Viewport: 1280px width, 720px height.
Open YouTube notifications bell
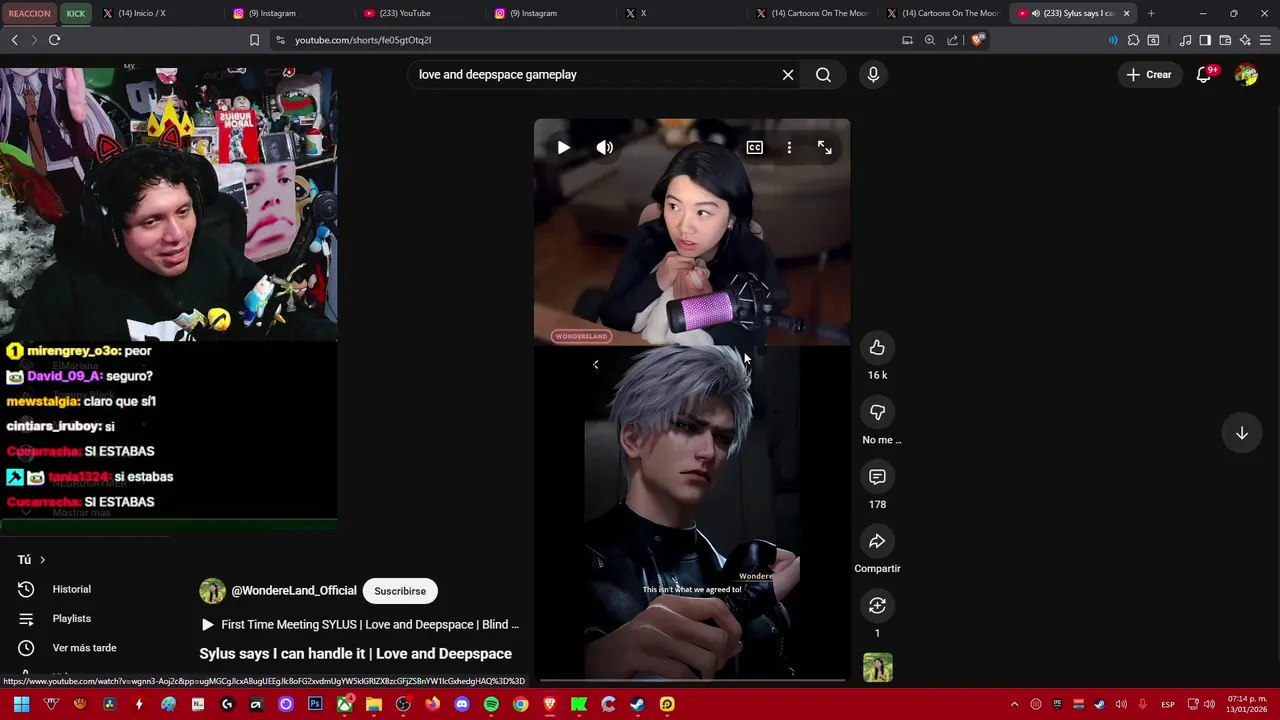point(1204,75)
